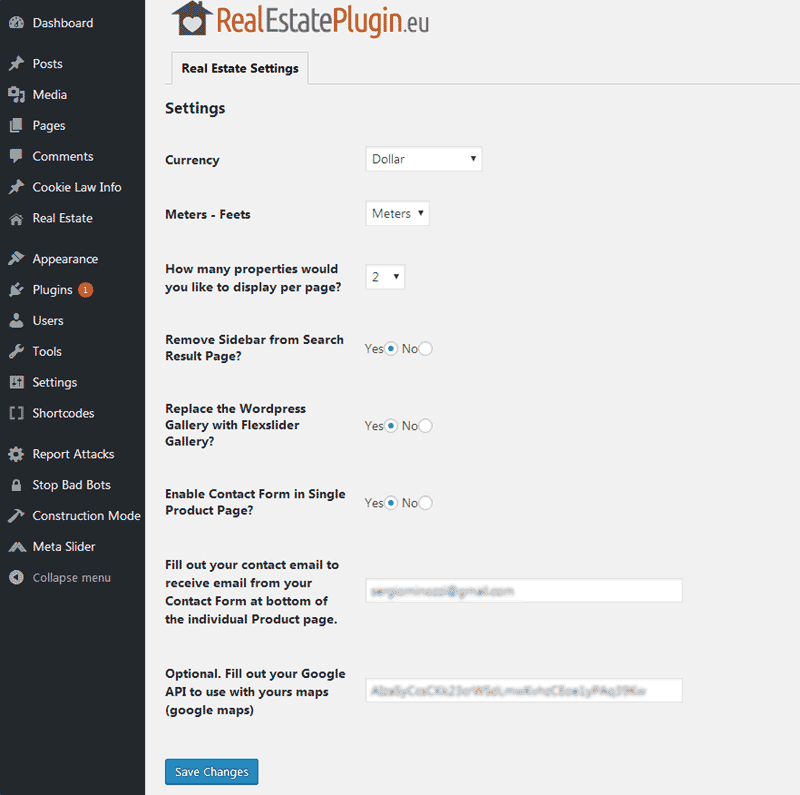Click the Posts pushpin icon
Image resolution: width=800 pixels, height=795 pixels.
tap(16, 63)
